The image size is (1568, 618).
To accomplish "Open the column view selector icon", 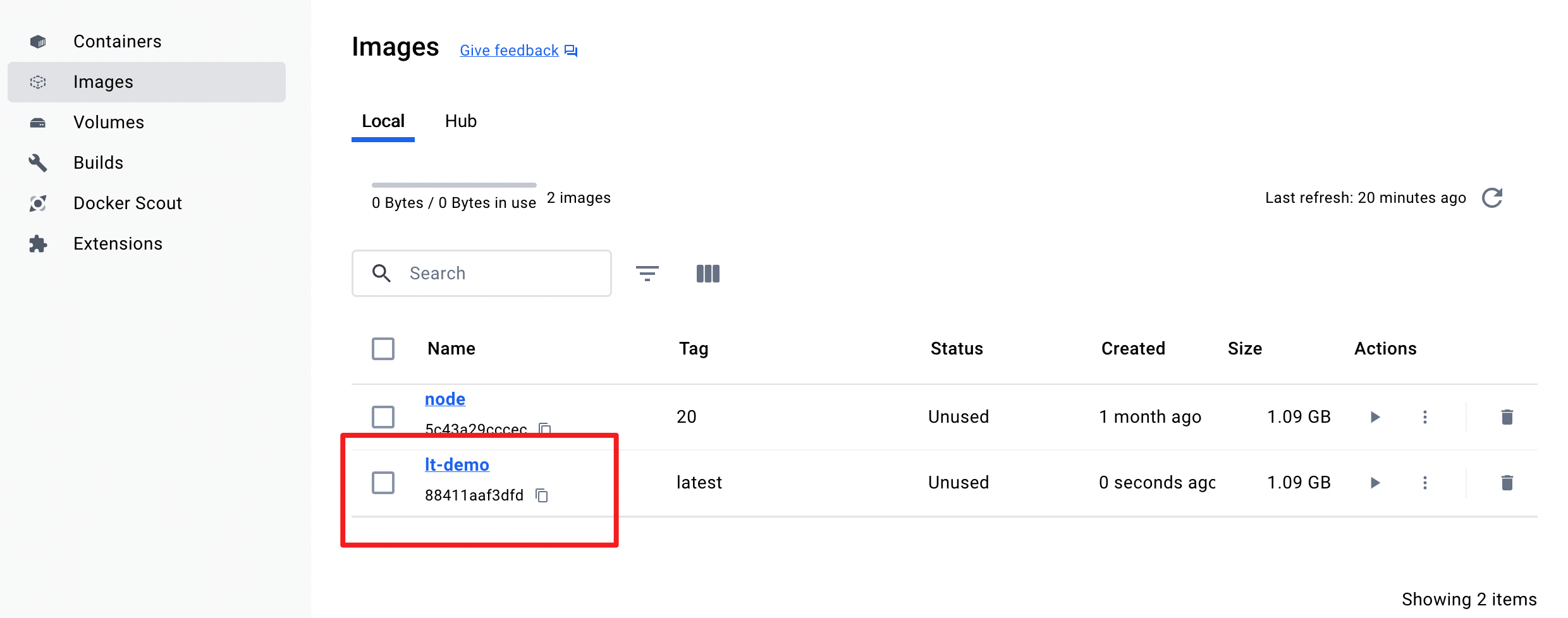I will (707, 273).
